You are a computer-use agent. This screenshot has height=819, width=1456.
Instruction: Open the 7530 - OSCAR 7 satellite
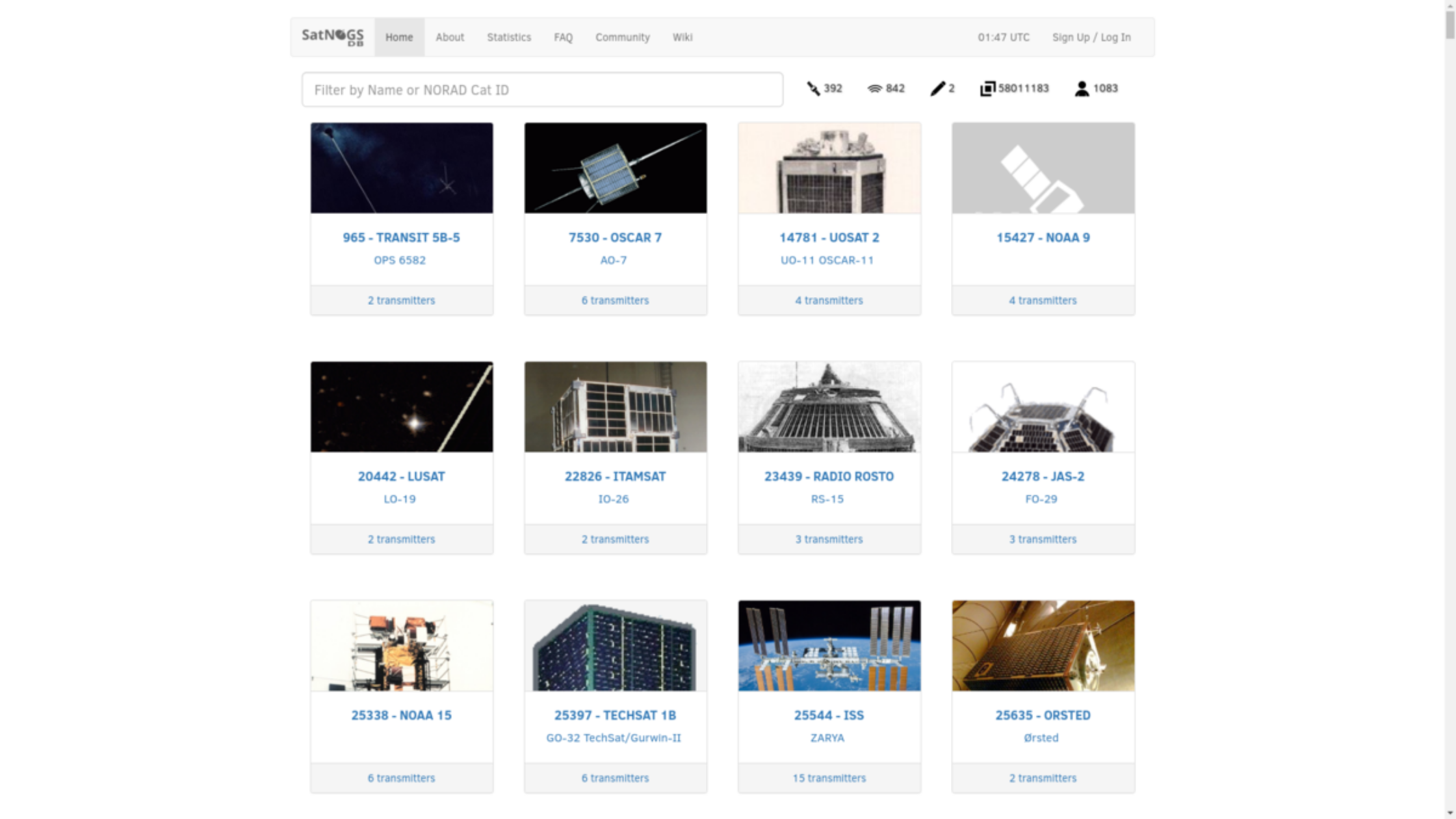tap(615, 237)
